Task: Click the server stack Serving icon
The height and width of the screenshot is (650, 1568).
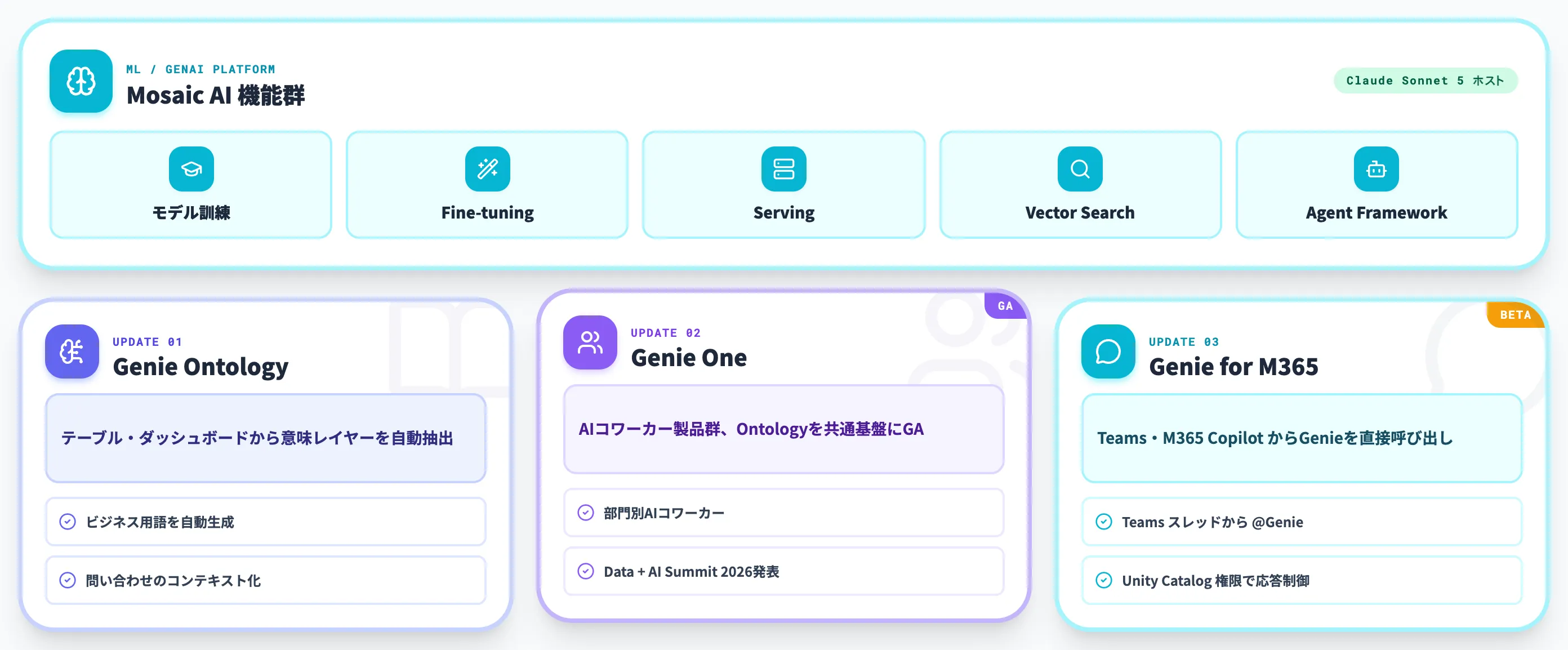Action: click(x=783, y=168)
